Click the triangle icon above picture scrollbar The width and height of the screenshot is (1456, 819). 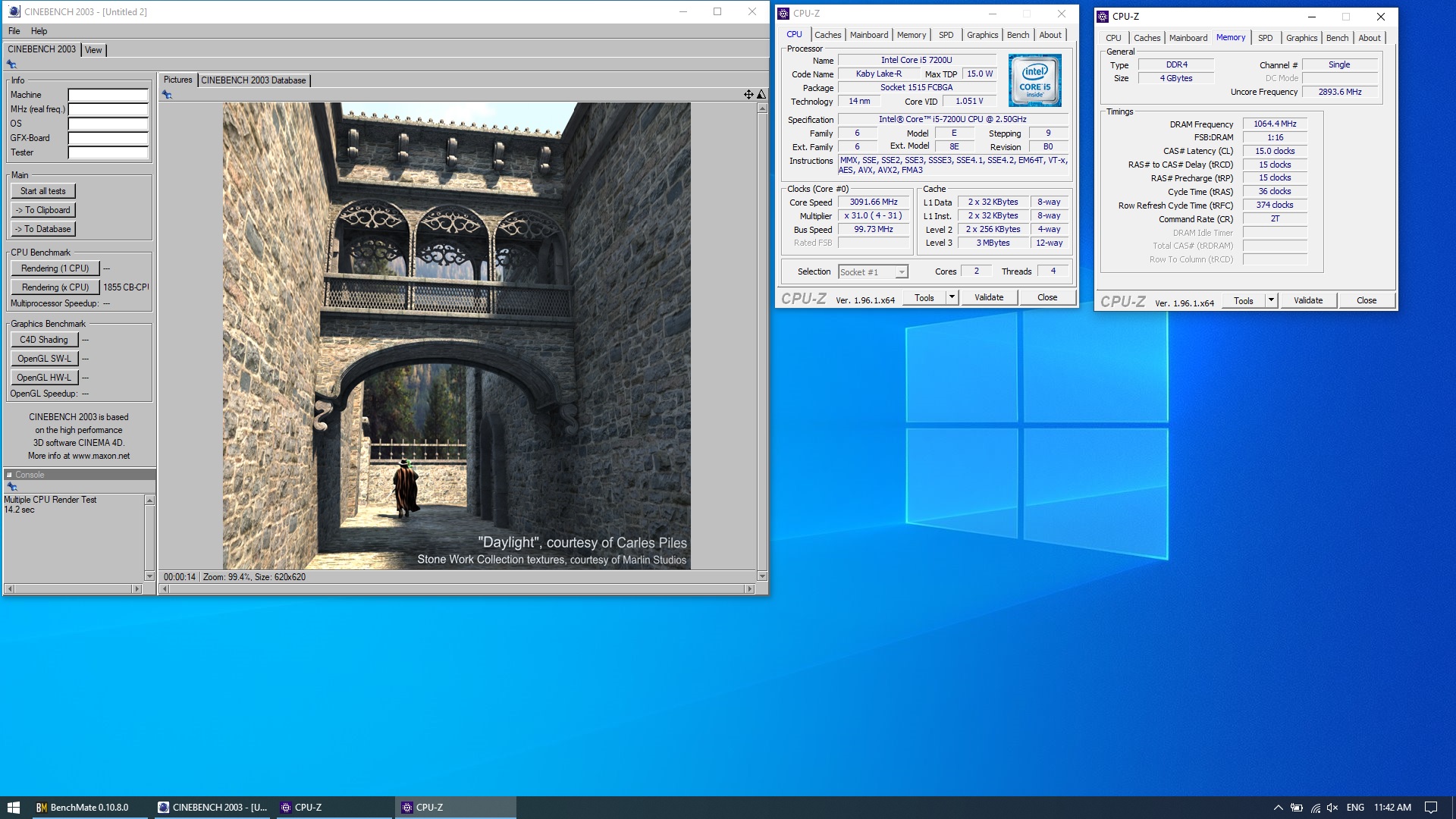(x=761, y=94)
